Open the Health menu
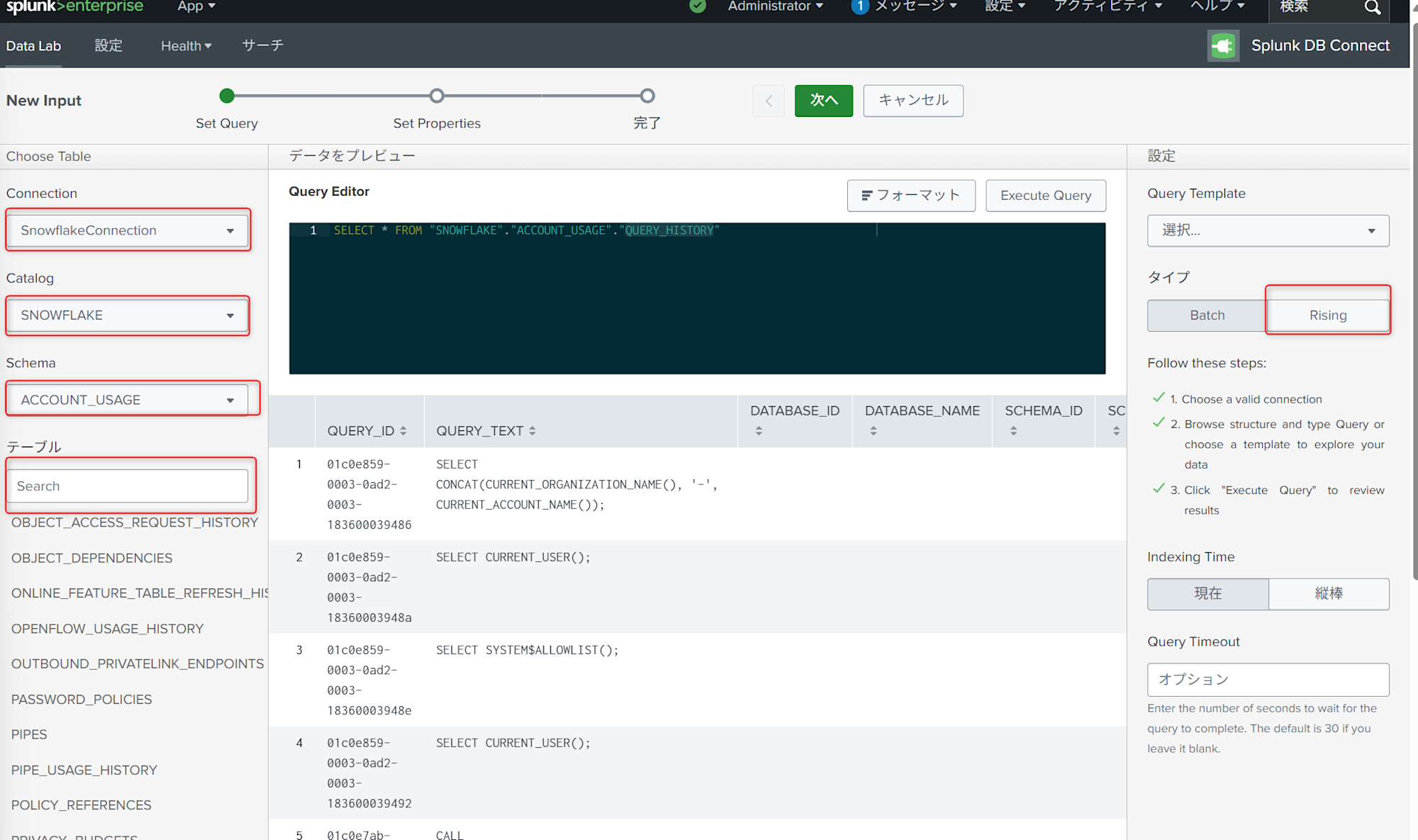Screen dimensions: 1418x840 [186, 46]
